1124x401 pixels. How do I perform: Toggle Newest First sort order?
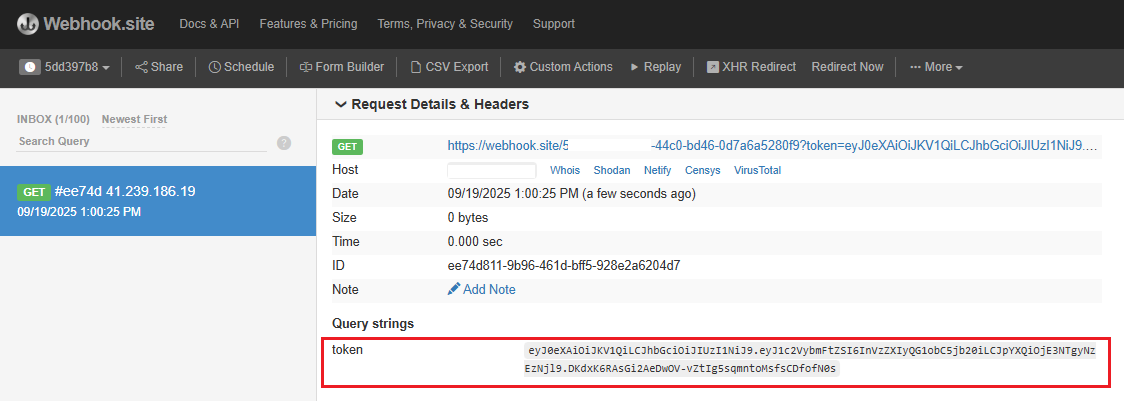134,119
